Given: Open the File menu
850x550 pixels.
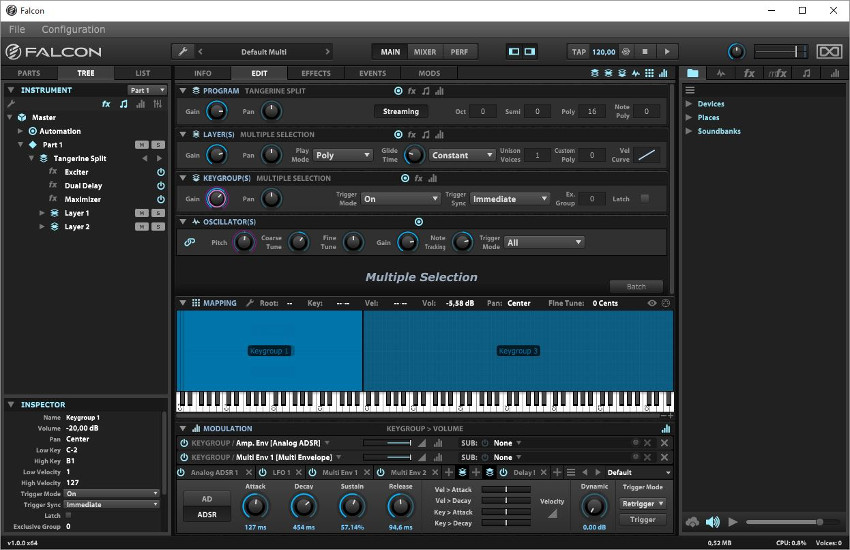Looking at the screenshot, I should 17,29.
